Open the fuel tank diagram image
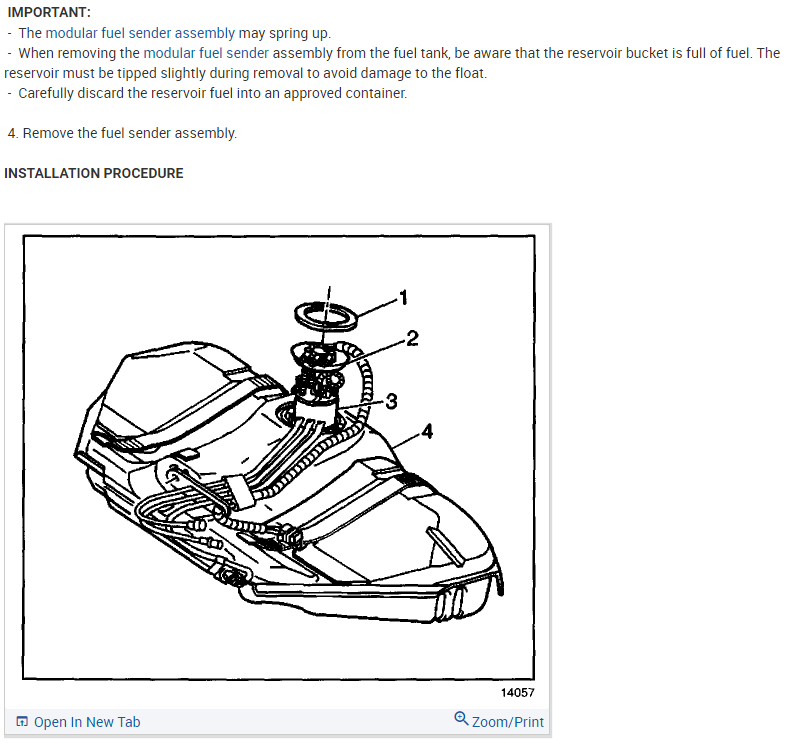 coord(279,457)
